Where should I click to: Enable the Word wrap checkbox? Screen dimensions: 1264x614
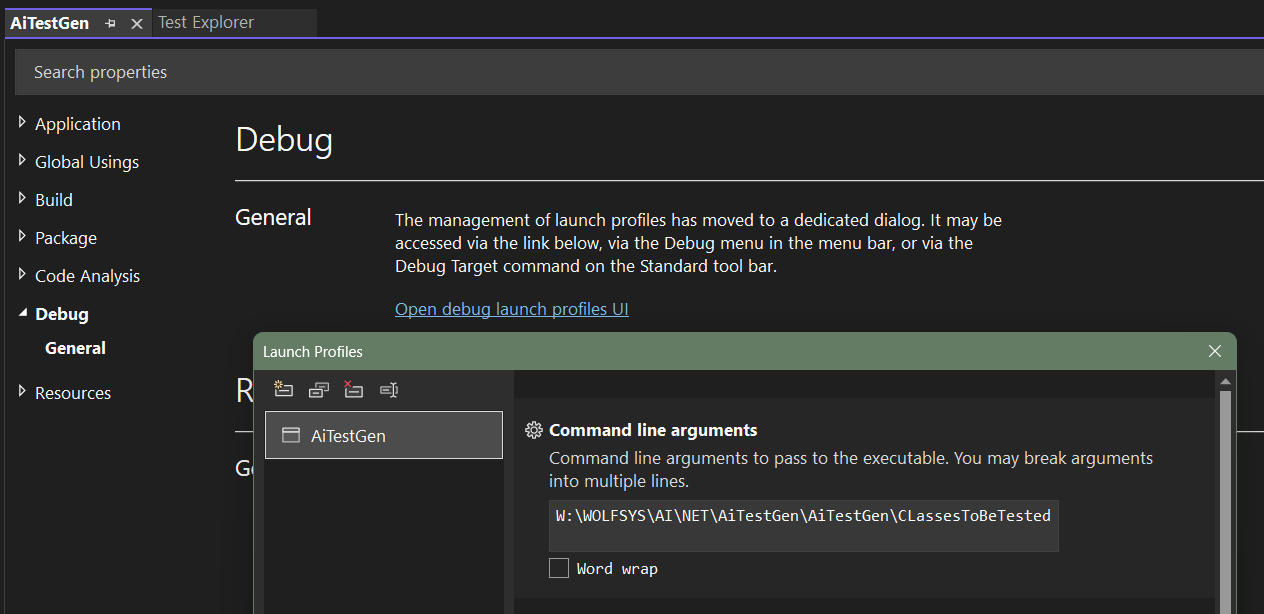[559, 568]
